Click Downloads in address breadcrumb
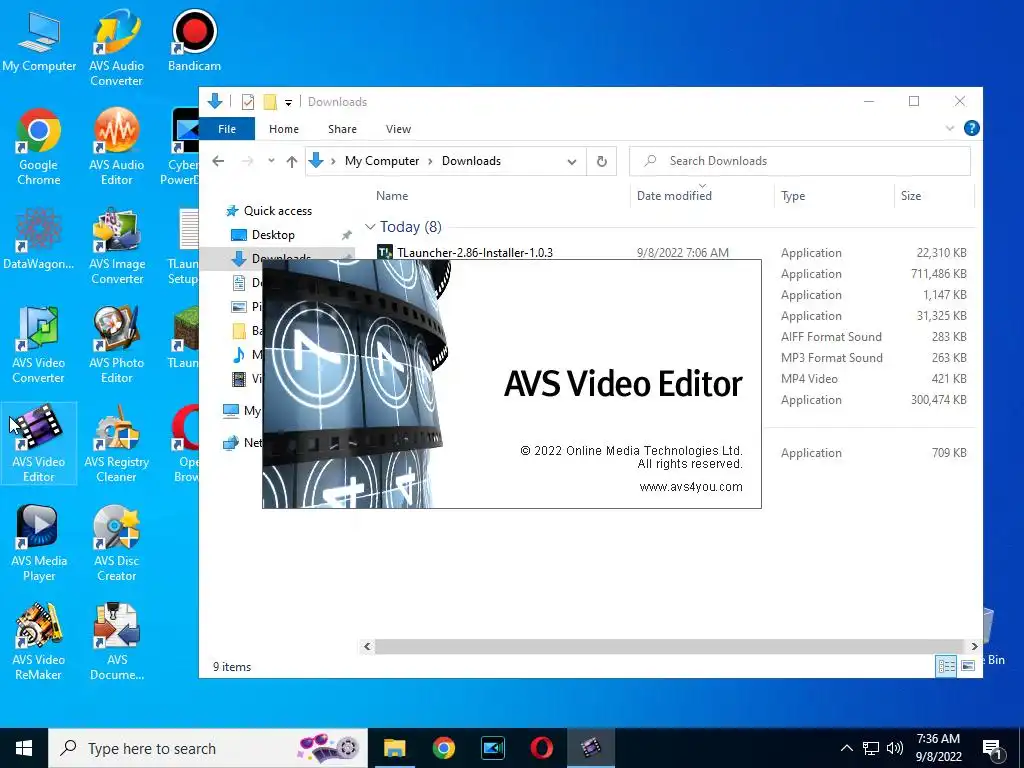The image size is (1024, 768). click(471, 161)
